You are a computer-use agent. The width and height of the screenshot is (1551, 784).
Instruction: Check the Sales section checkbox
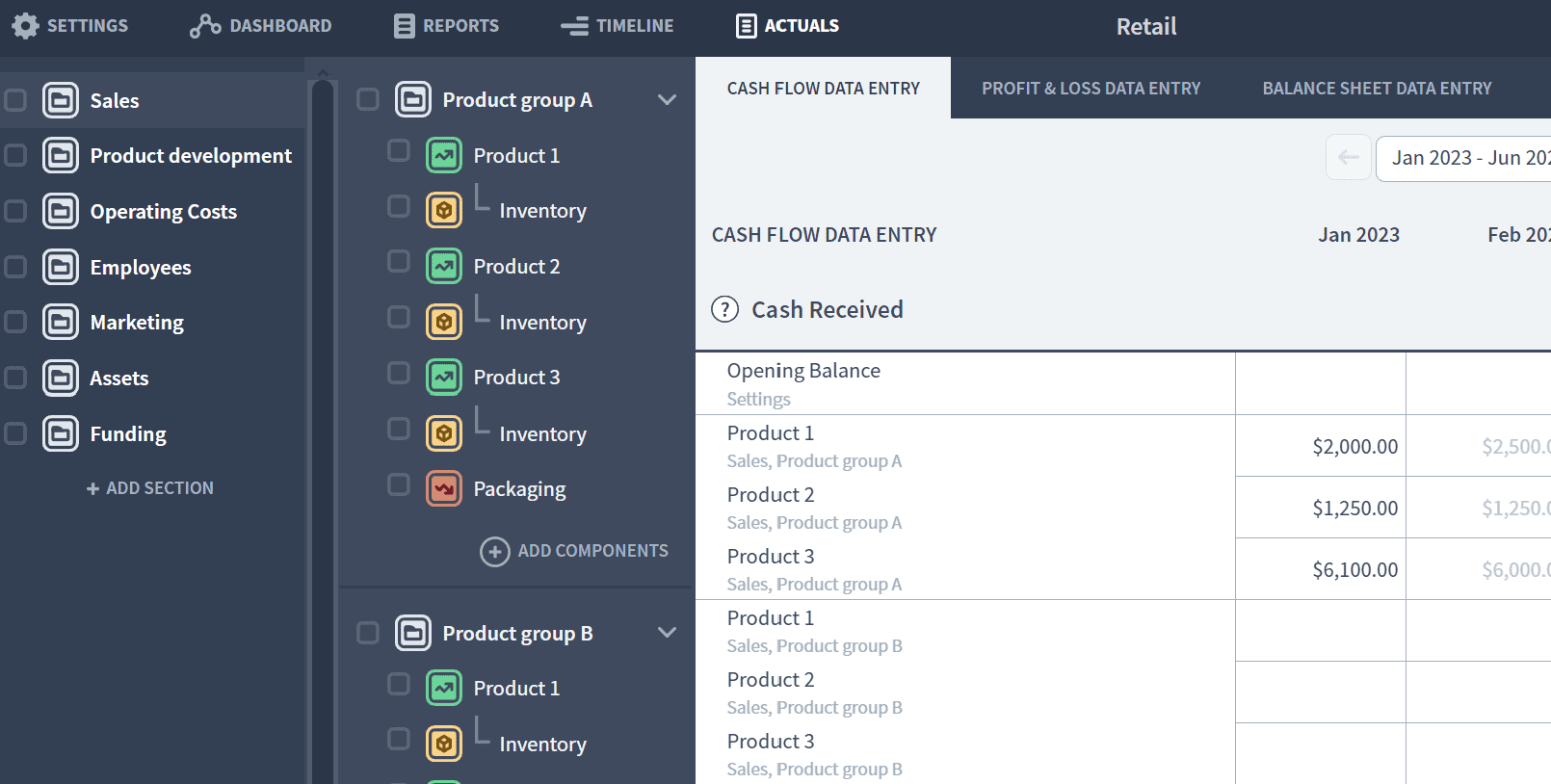pos(15,100)
